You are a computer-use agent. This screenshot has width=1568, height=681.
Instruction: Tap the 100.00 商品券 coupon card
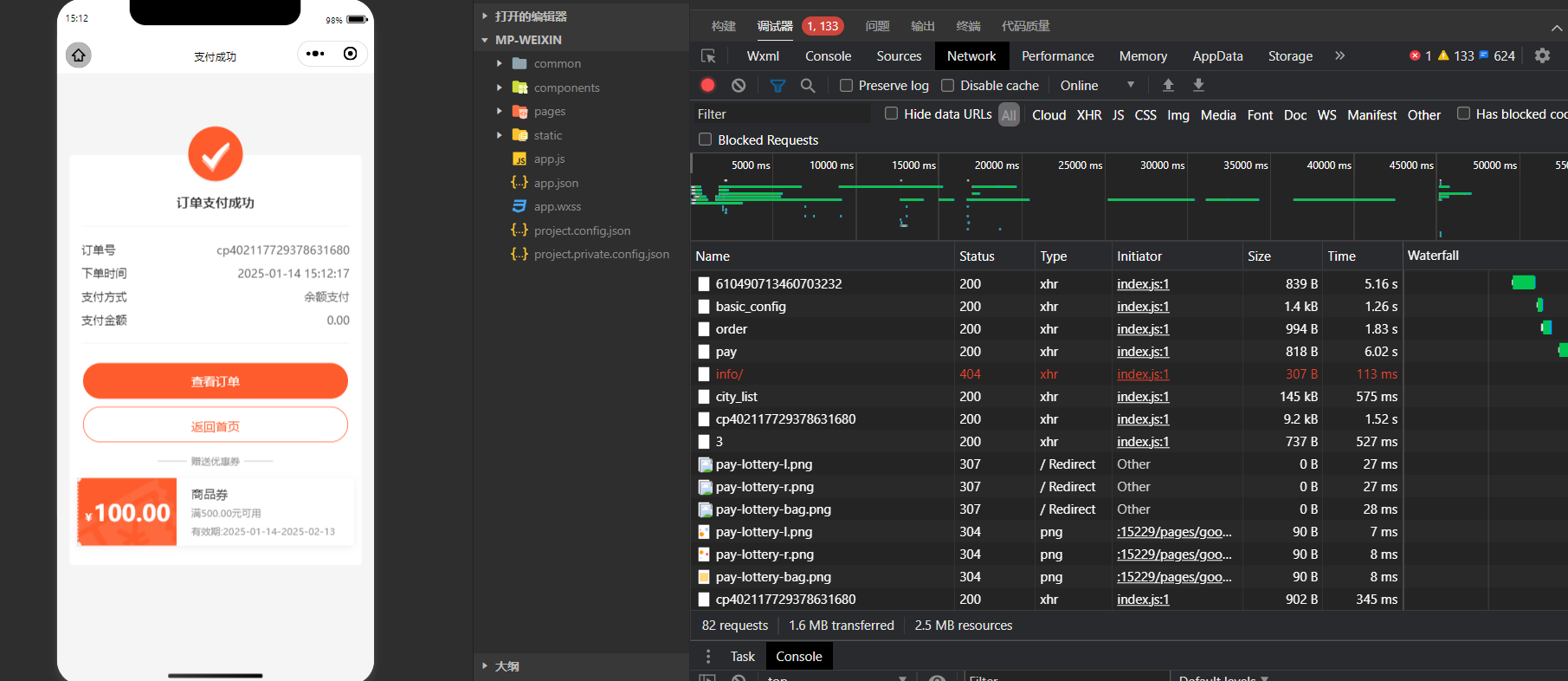pyautogui.click(x=216, y=512)
